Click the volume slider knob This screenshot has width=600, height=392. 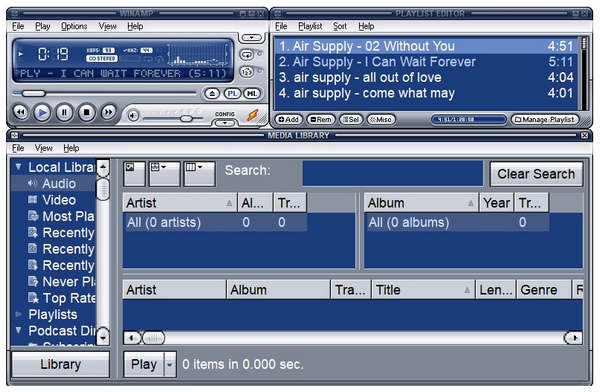[186, 119]
